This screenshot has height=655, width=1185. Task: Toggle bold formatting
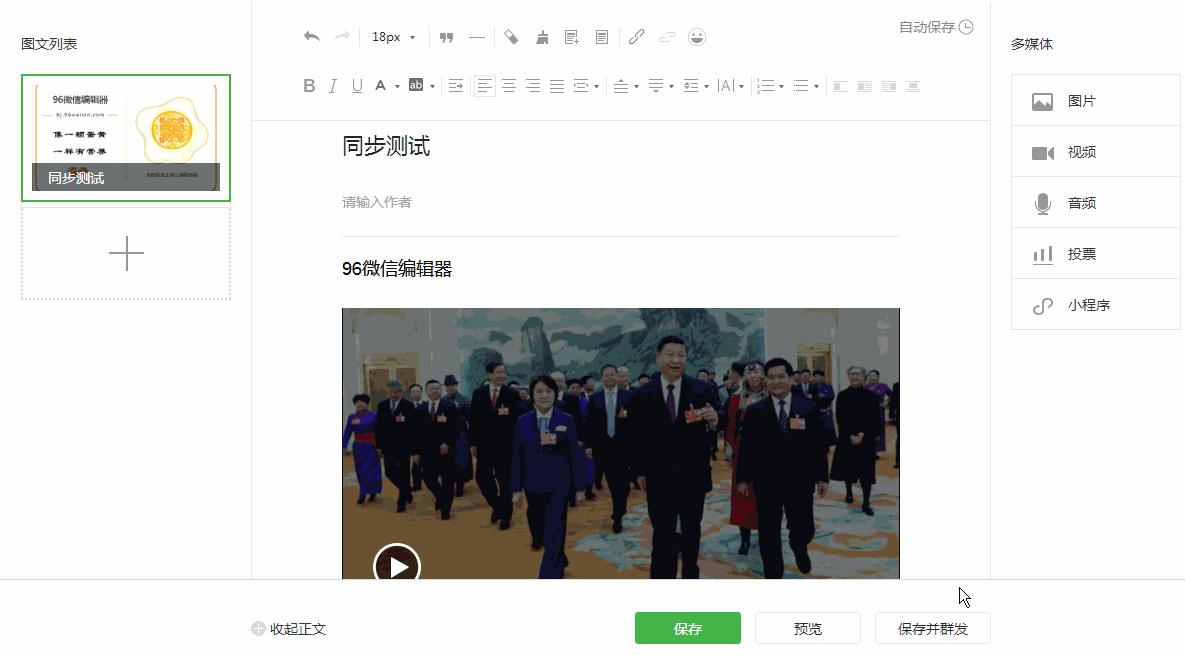point(309,86)
